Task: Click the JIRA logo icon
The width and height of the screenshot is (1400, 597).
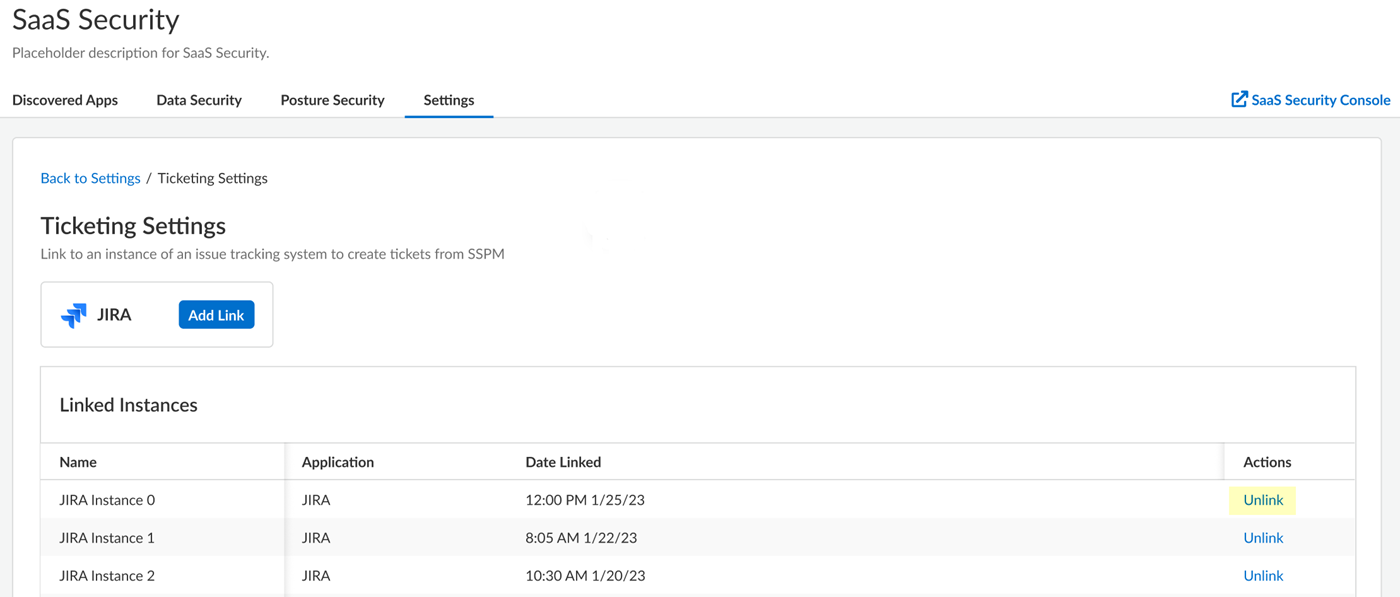Action: (74, 315)
